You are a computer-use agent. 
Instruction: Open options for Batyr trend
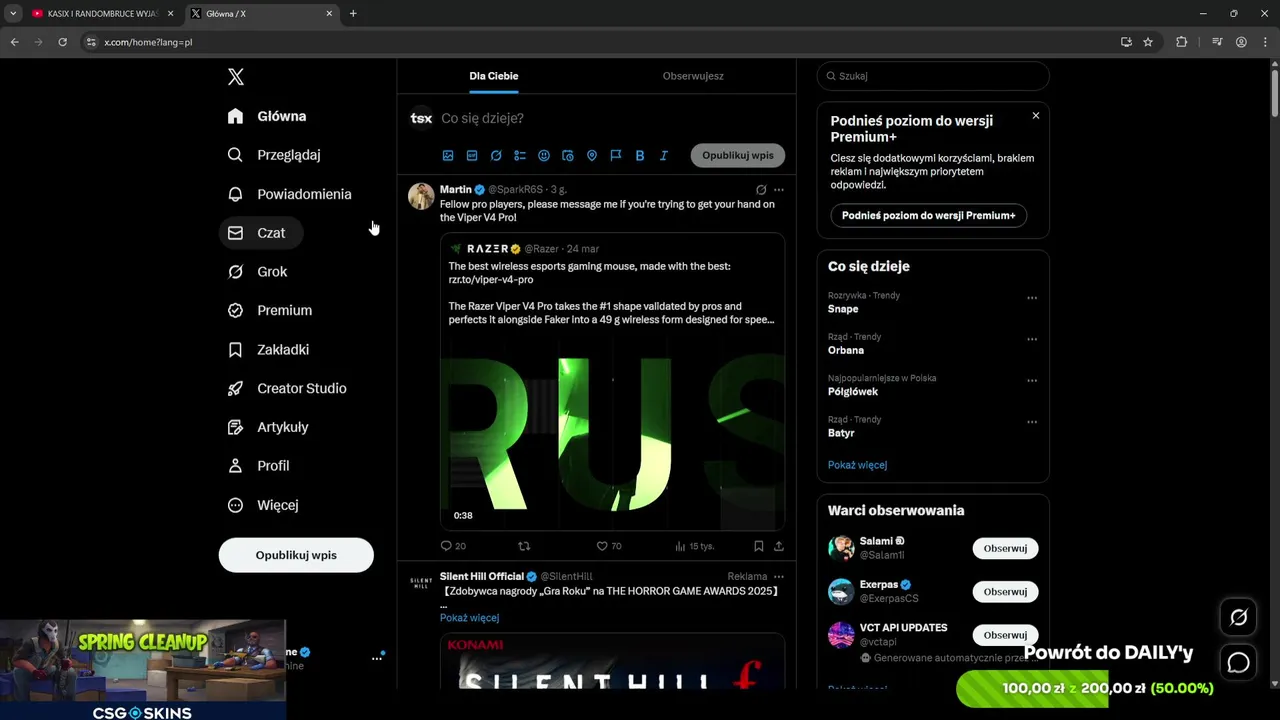tap(1032, 422)
